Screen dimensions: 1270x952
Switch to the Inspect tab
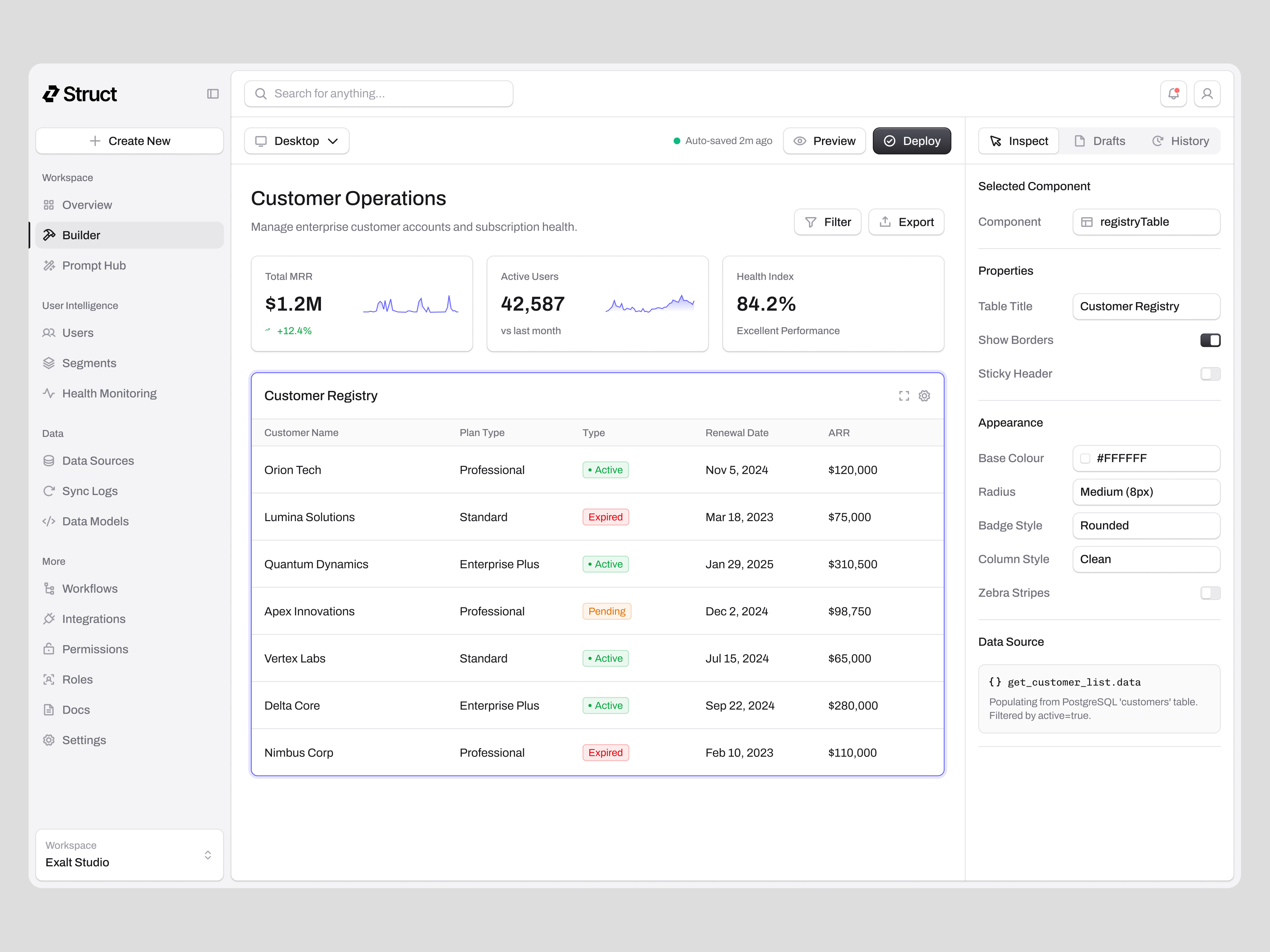tap(1019, 141)
